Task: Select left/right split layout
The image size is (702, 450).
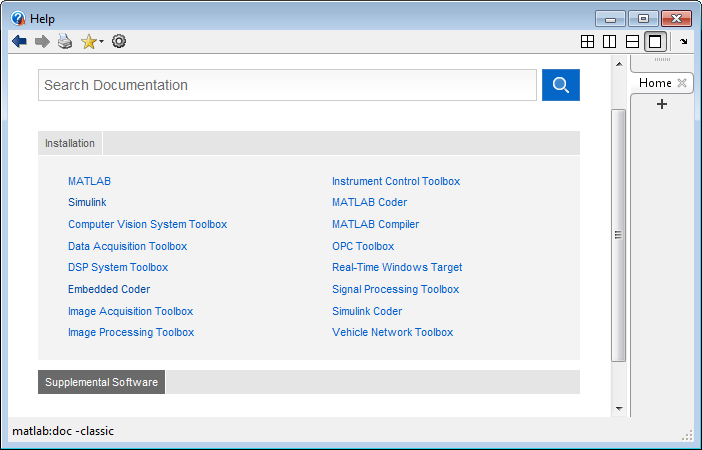Action: point(610,42)
